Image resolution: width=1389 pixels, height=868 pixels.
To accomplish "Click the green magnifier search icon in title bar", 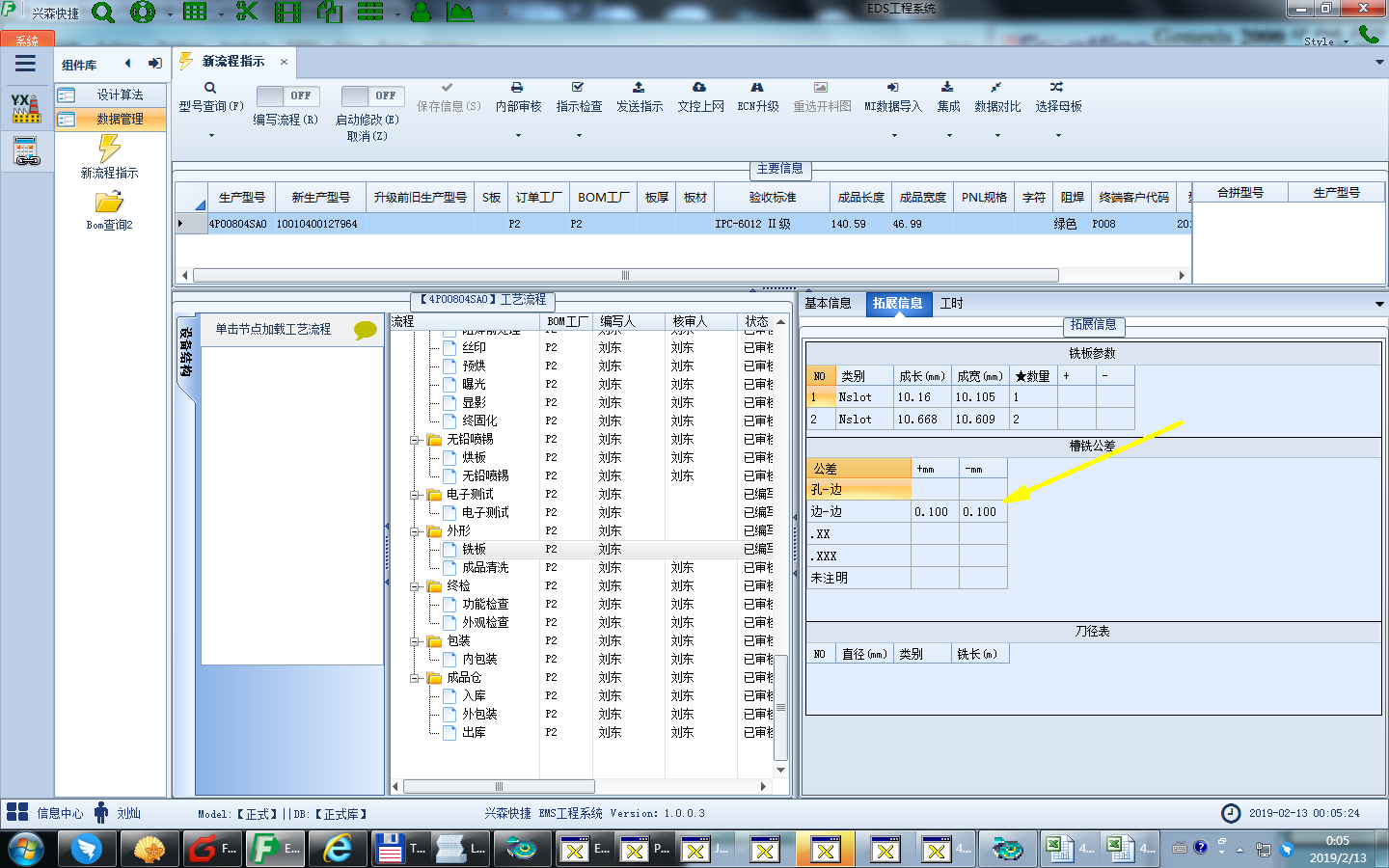I will tap(102, 13).
